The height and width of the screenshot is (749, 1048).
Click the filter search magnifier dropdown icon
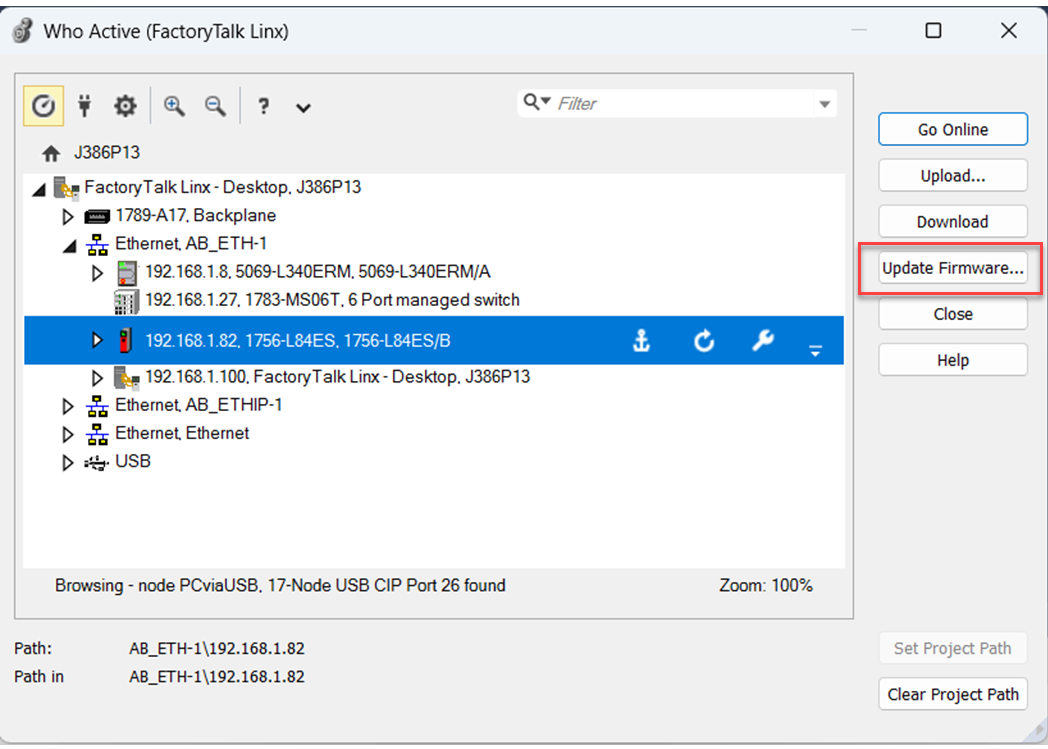pos(537,102)
